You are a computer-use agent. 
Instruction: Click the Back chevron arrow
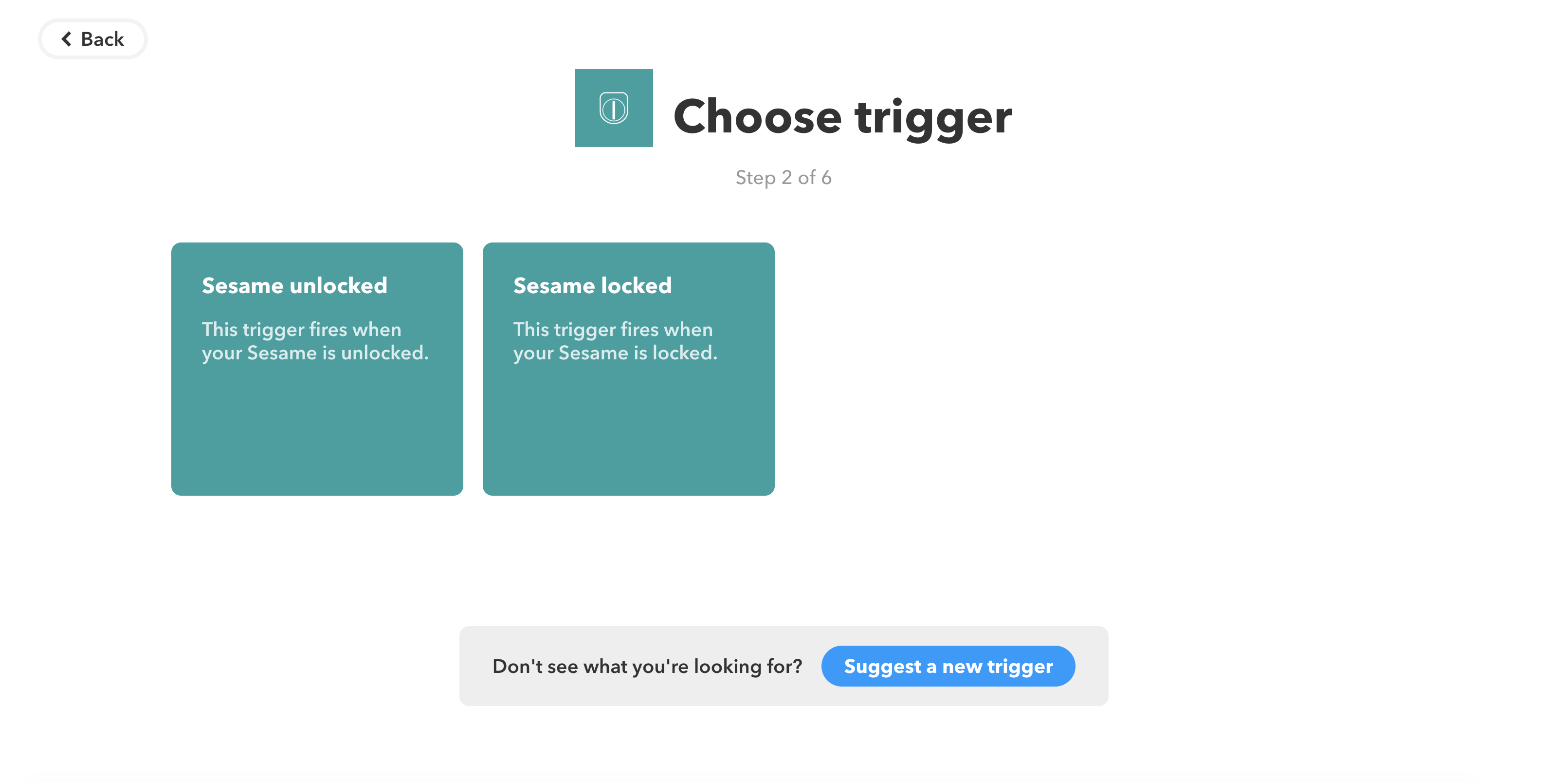point(66,39)
